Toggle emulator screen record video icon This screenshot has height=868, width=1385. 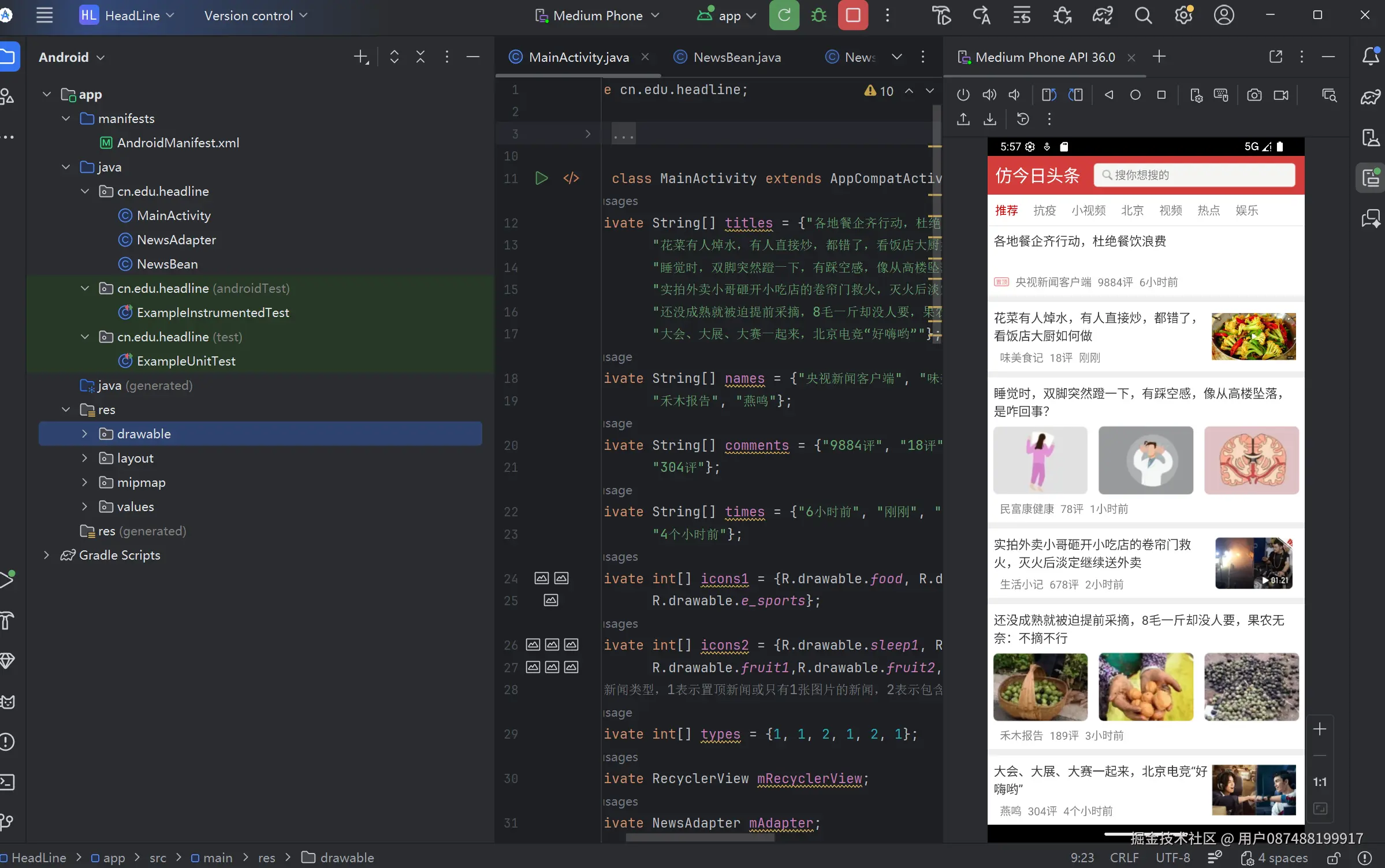1281,95
